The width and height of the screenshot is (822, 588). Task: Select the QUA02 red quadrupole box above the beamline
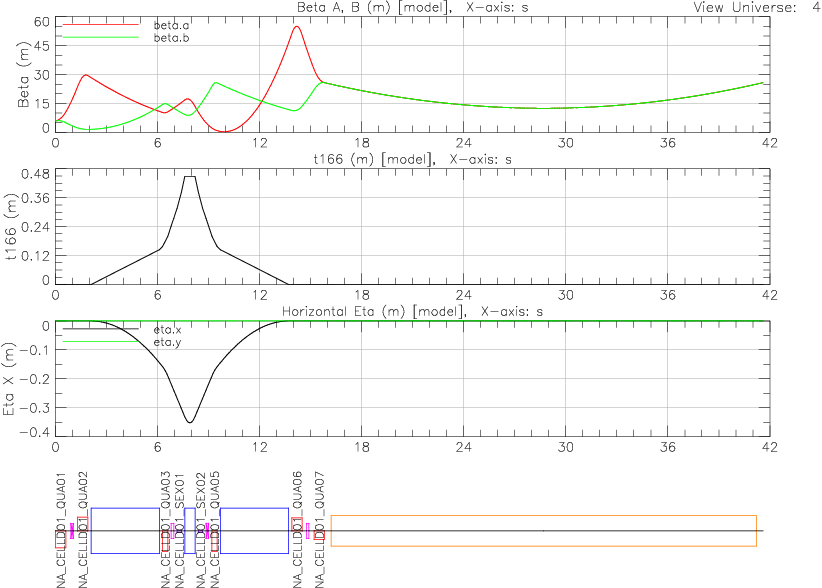[x=82, y=524]
